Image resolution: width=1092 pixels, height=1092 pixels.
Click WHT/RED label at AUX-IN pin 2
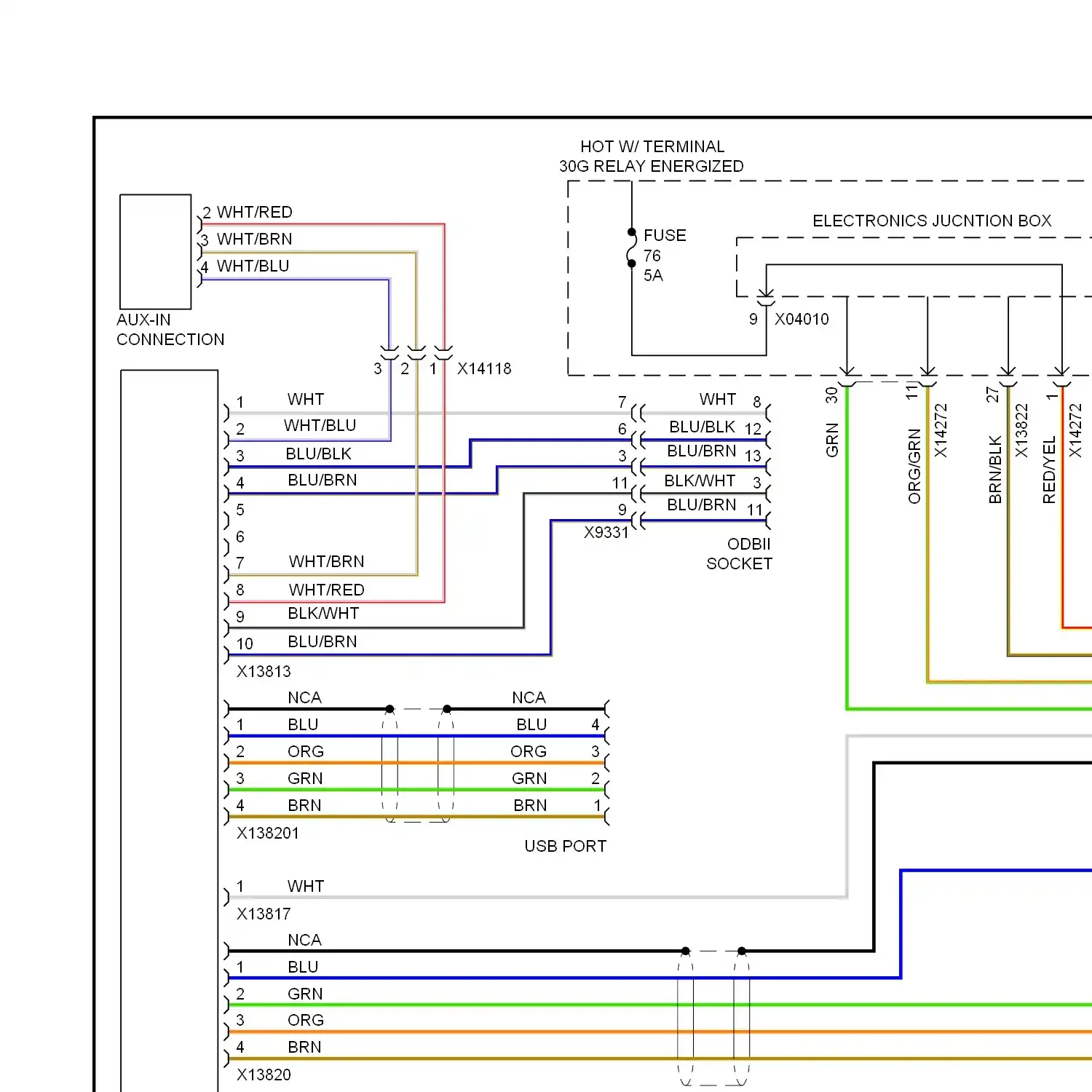[x=255, y=212]
